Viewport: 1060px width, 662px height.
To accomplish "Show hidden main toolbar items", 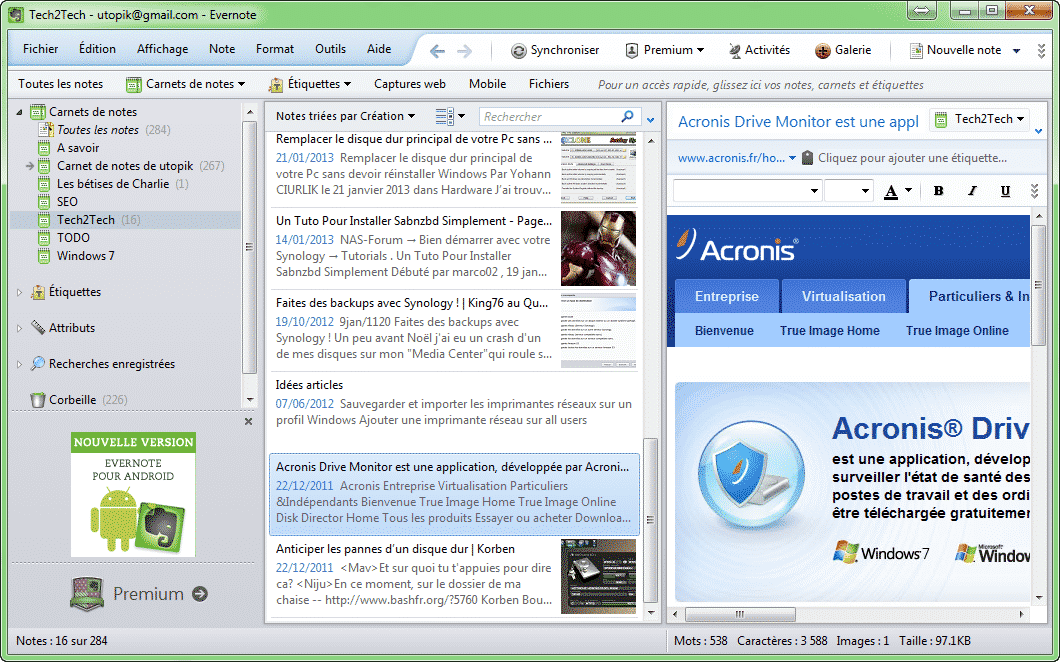I will (1041, 51).
